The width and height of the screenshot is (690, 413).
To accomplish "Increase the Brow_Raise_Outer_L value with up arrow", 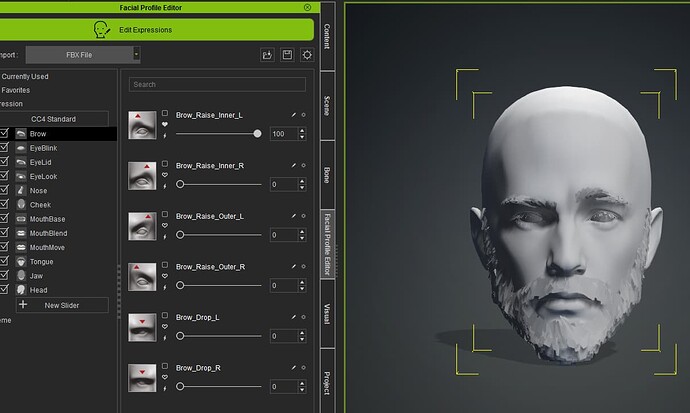I will [302, 232].
